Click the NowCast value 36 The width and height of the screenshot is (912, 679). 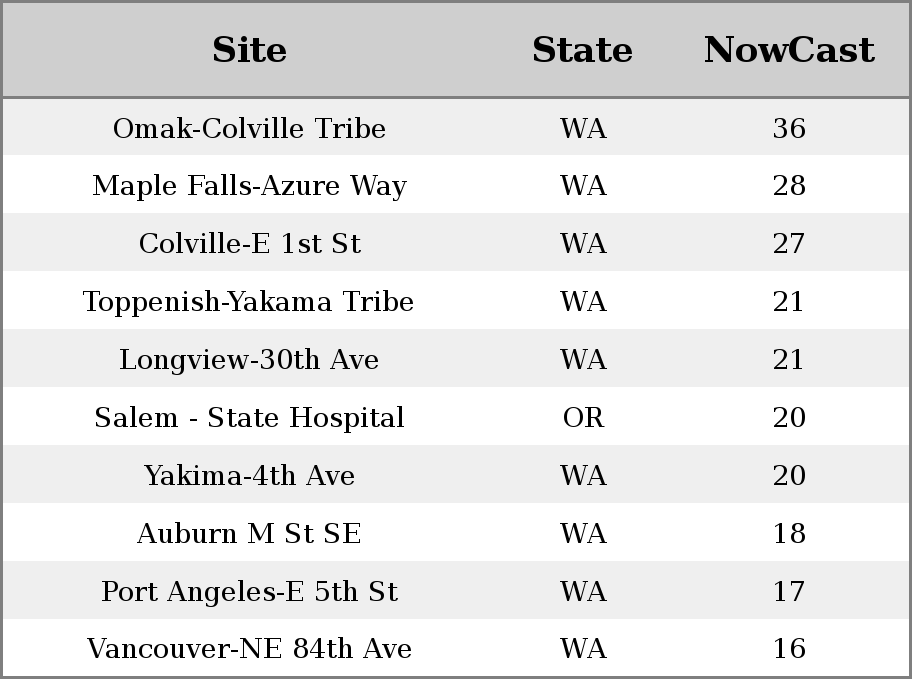(x=789, y=129)
